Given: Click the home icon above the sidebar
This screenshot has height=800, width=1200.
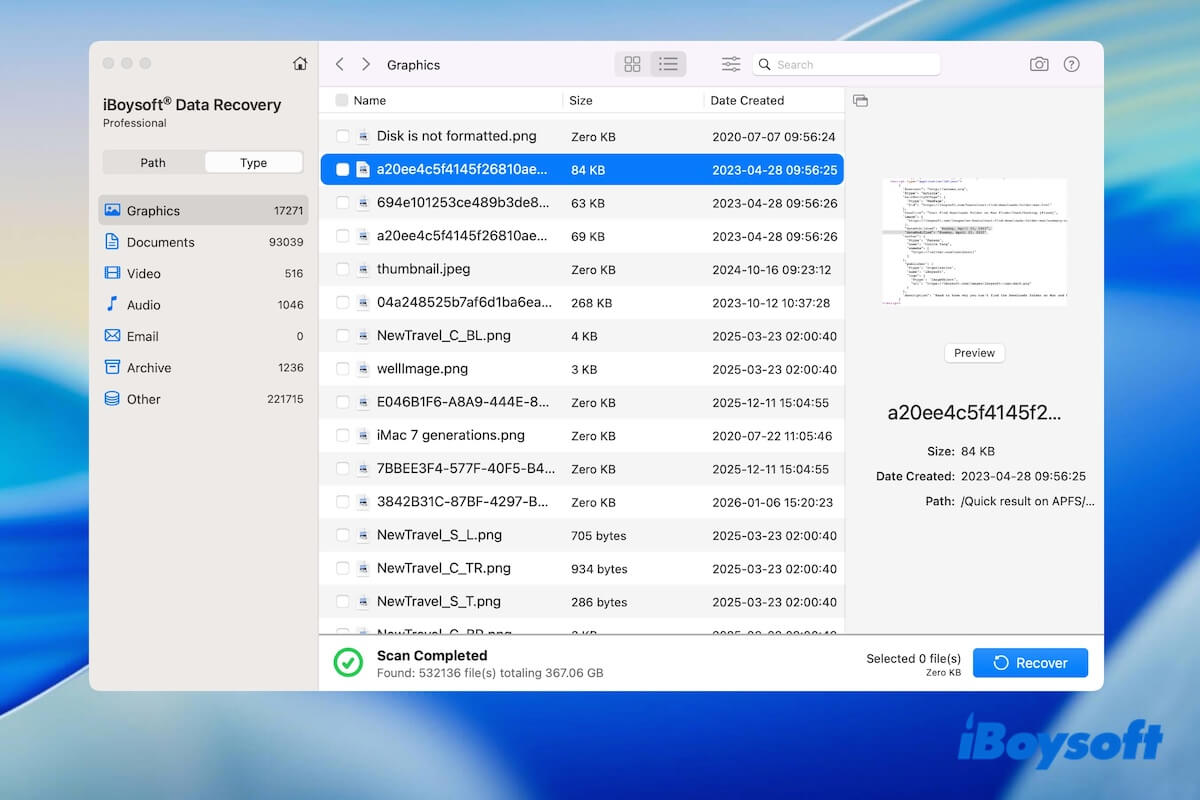Looking at the screenshot, I should [299, 62].
